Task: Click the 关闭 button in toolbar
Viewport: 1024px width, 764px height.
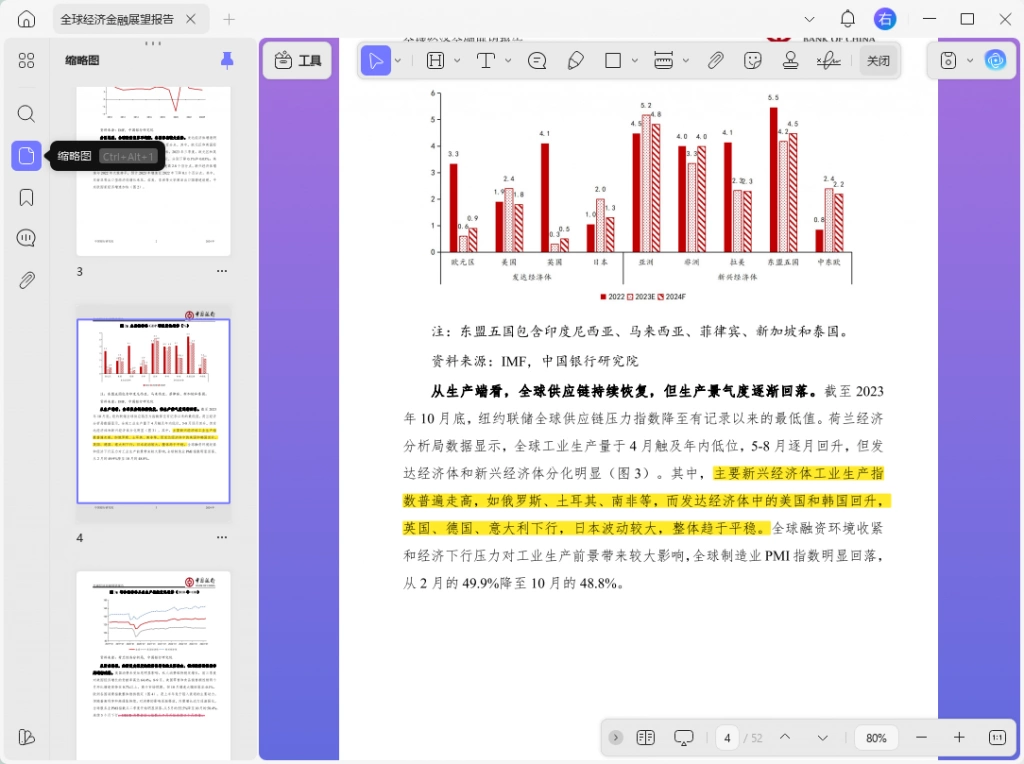Action: [x=878, y=61]
